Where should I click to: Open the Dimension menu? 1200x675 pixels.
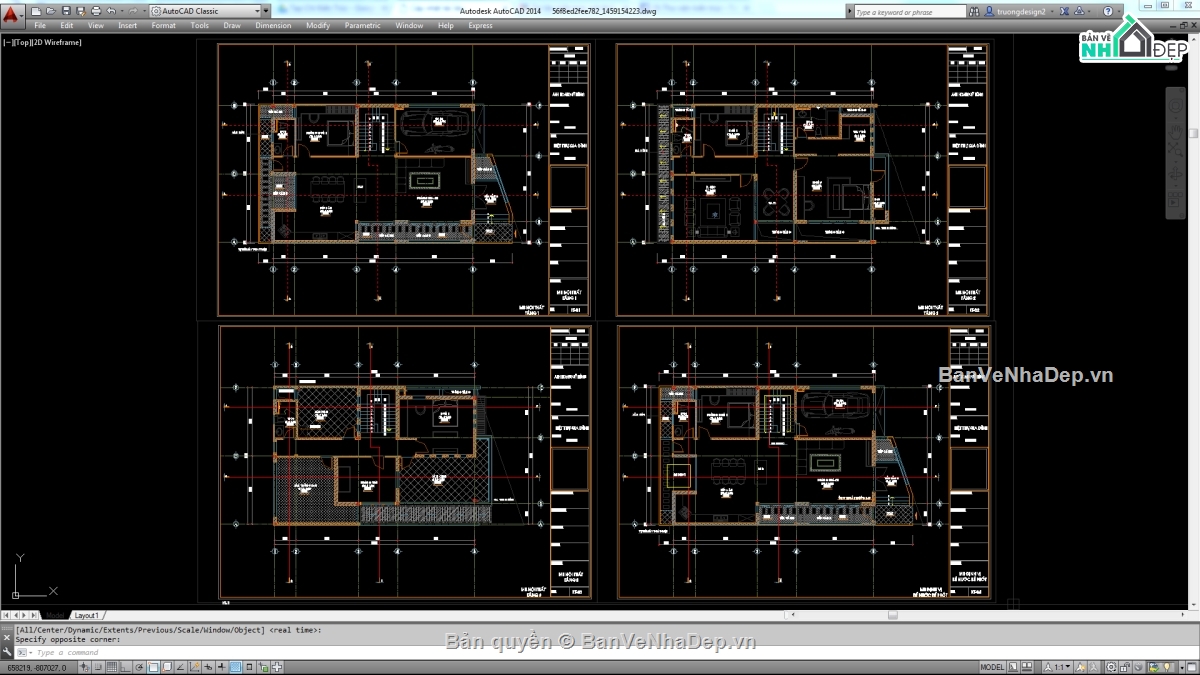(273, 25)
